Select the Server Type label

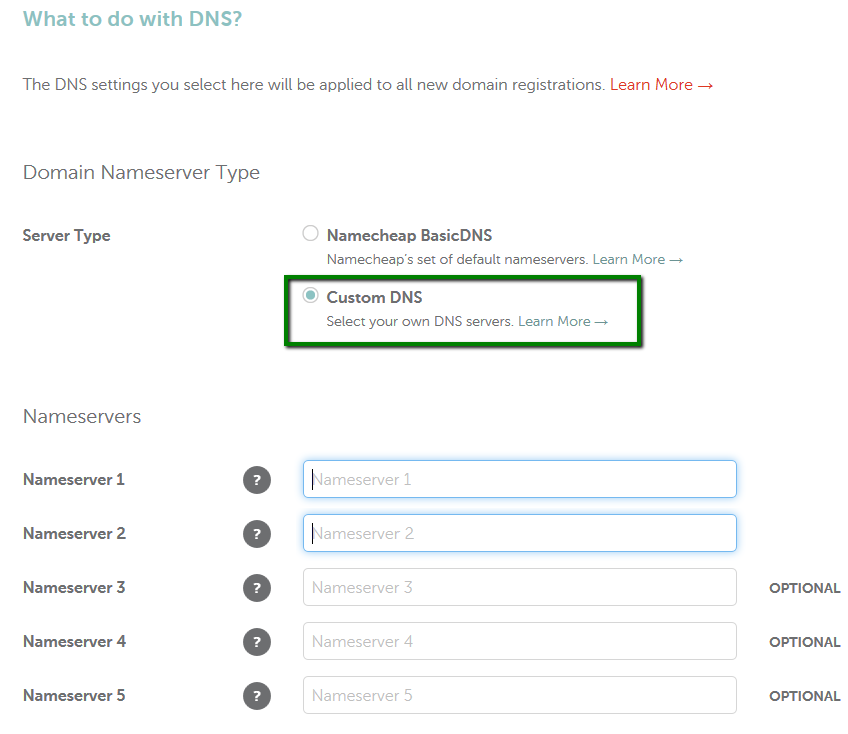[x=67, y=236]
